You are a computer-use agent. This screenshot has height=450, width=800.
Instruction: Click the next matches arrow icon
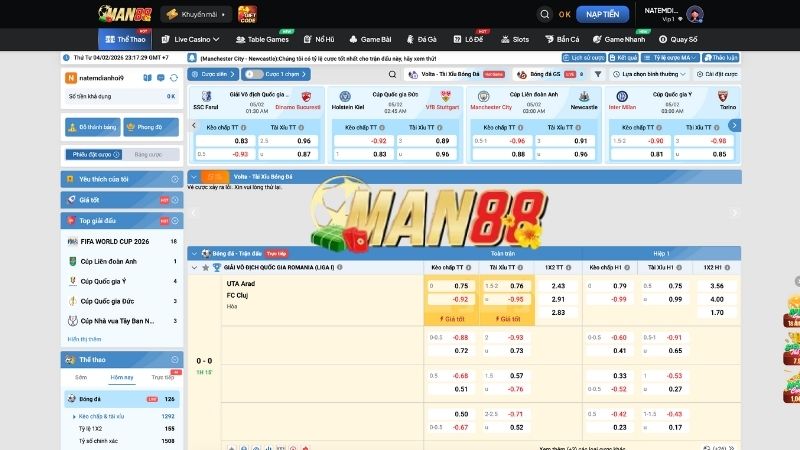point(735,125)
